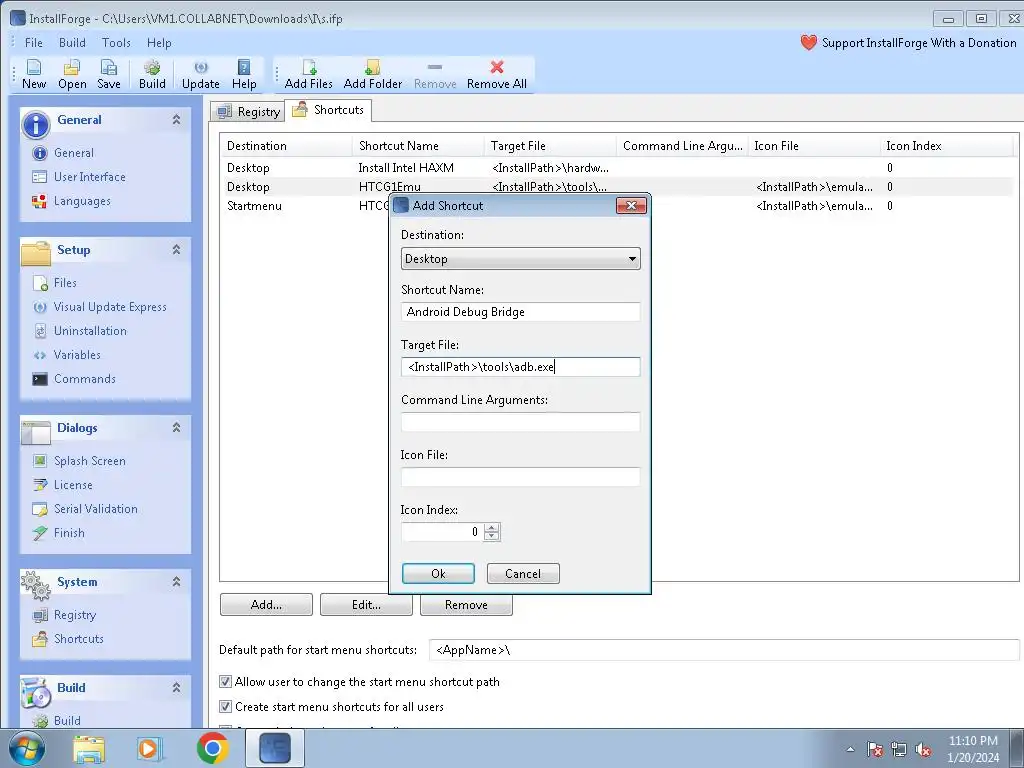Toggle Allow user to change start menu path

point(225,682)
